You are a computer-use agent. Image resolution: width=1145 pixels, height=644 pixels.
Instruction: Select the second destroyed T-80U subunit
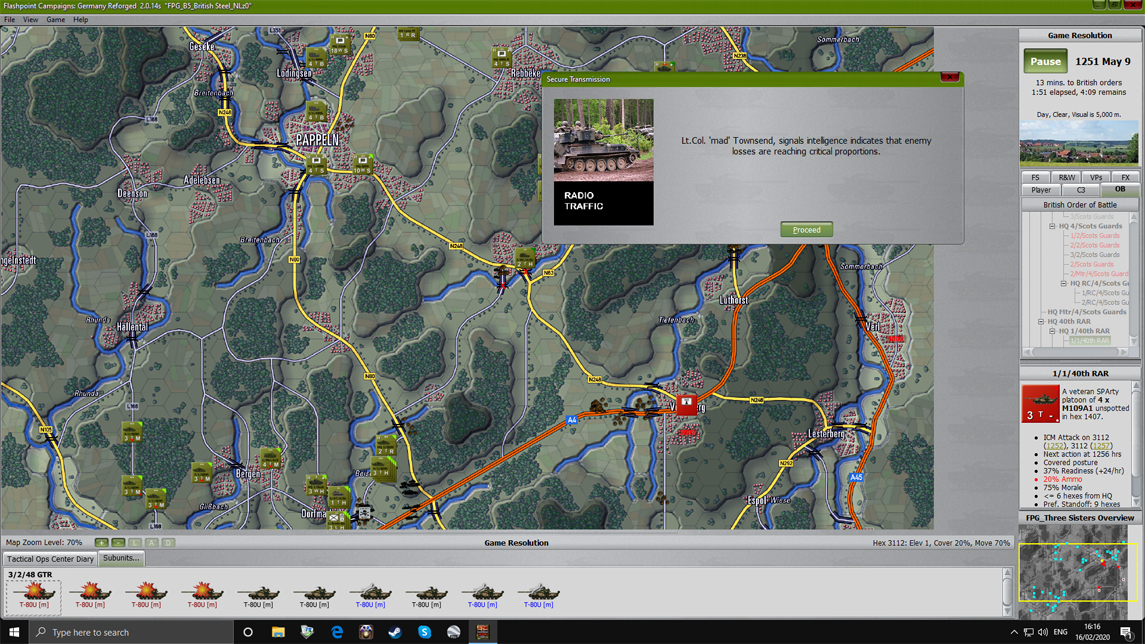coord(90,594)
